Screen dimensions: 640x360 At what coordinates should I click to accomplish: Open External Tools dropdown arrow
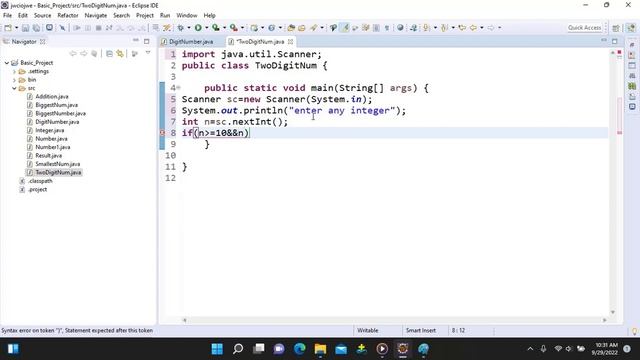point(242,28)
